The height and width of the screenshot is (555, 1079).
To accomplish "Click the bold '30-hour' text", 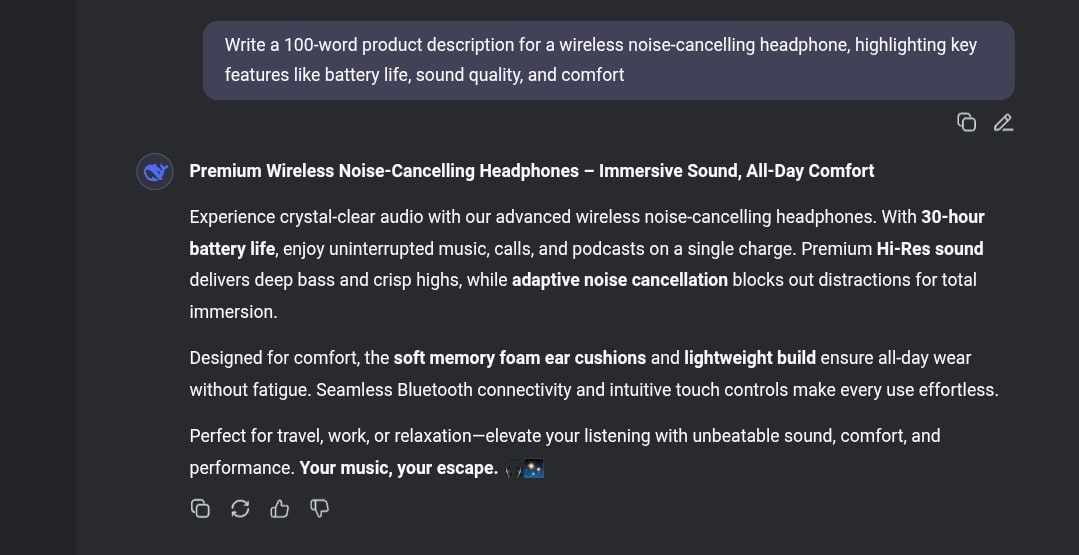I will (952, 217).
